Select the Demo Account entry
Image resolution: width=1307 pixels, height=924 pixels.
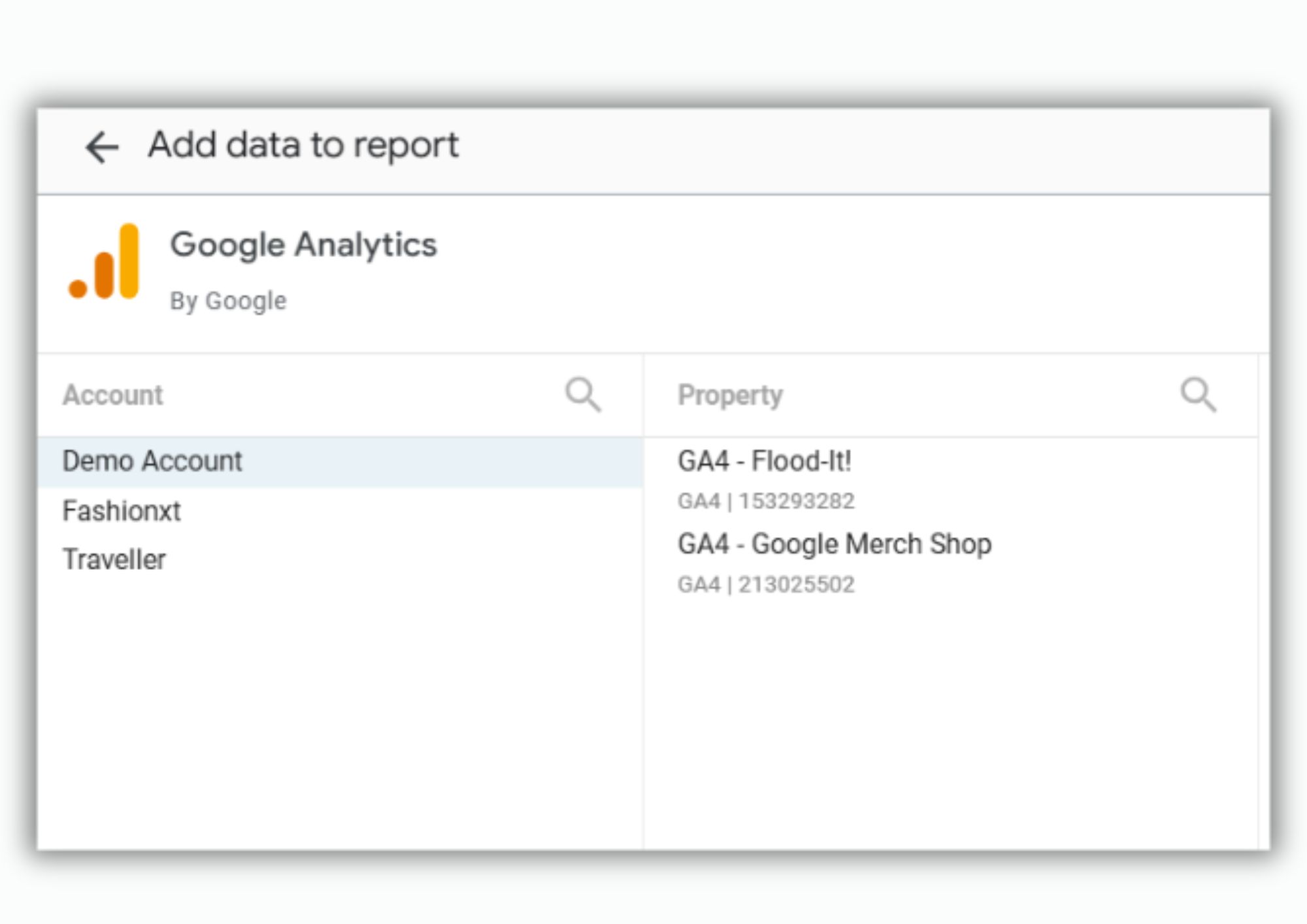tap(152, 461)
